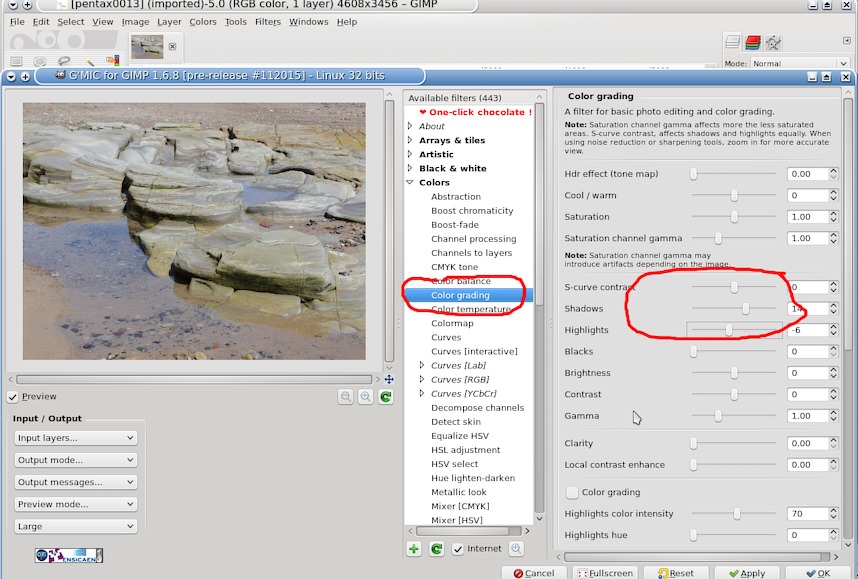Image resolution: width=858 pixels, height=579 pixels.
Task: Click the Brightness slider handle
Action: tap(734, 373)
